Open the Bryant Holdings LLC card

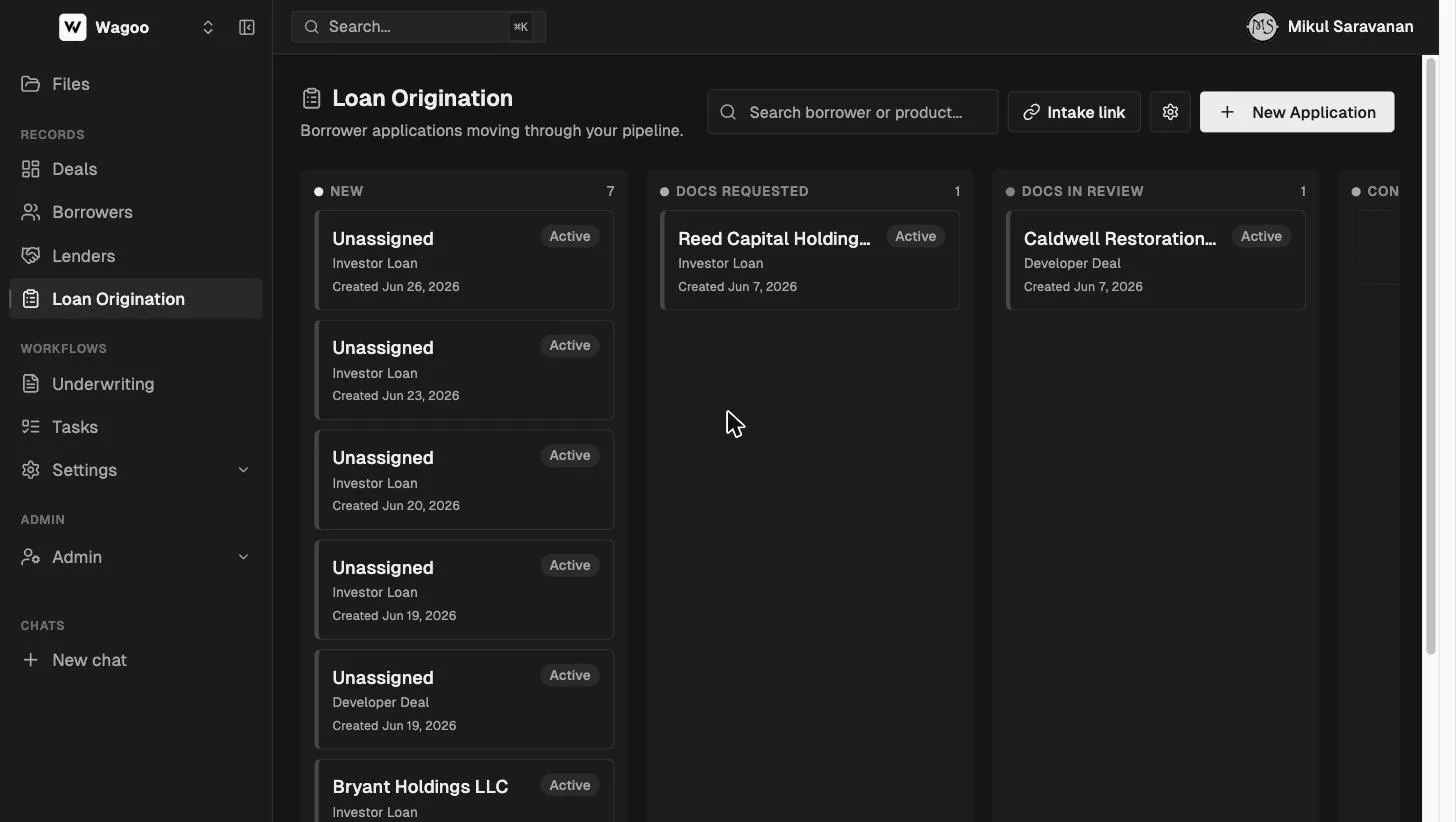(464, 791)
